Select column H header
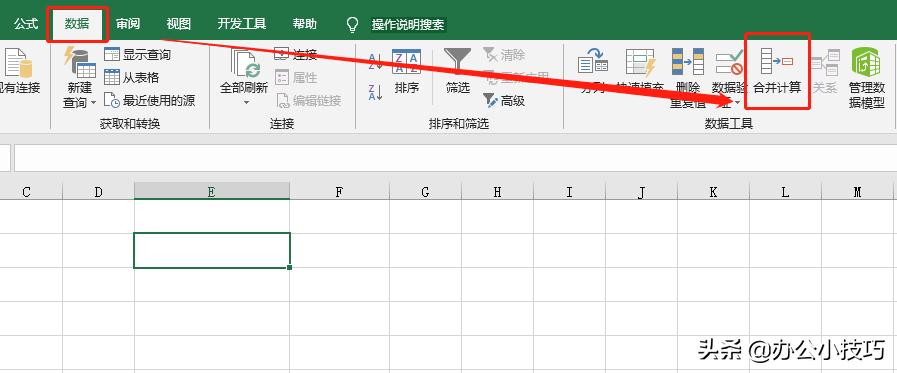897x373 pixels. 497,192
